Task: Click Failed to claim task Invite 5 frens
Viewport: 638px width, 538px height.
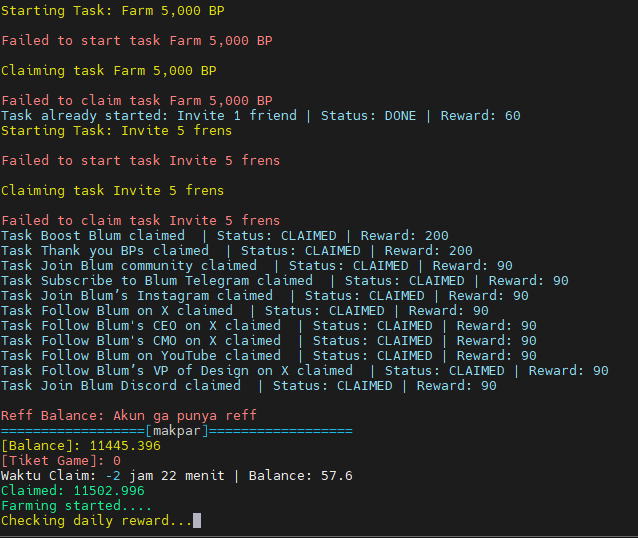Action: pyautogui.click(x=140, y=221)
